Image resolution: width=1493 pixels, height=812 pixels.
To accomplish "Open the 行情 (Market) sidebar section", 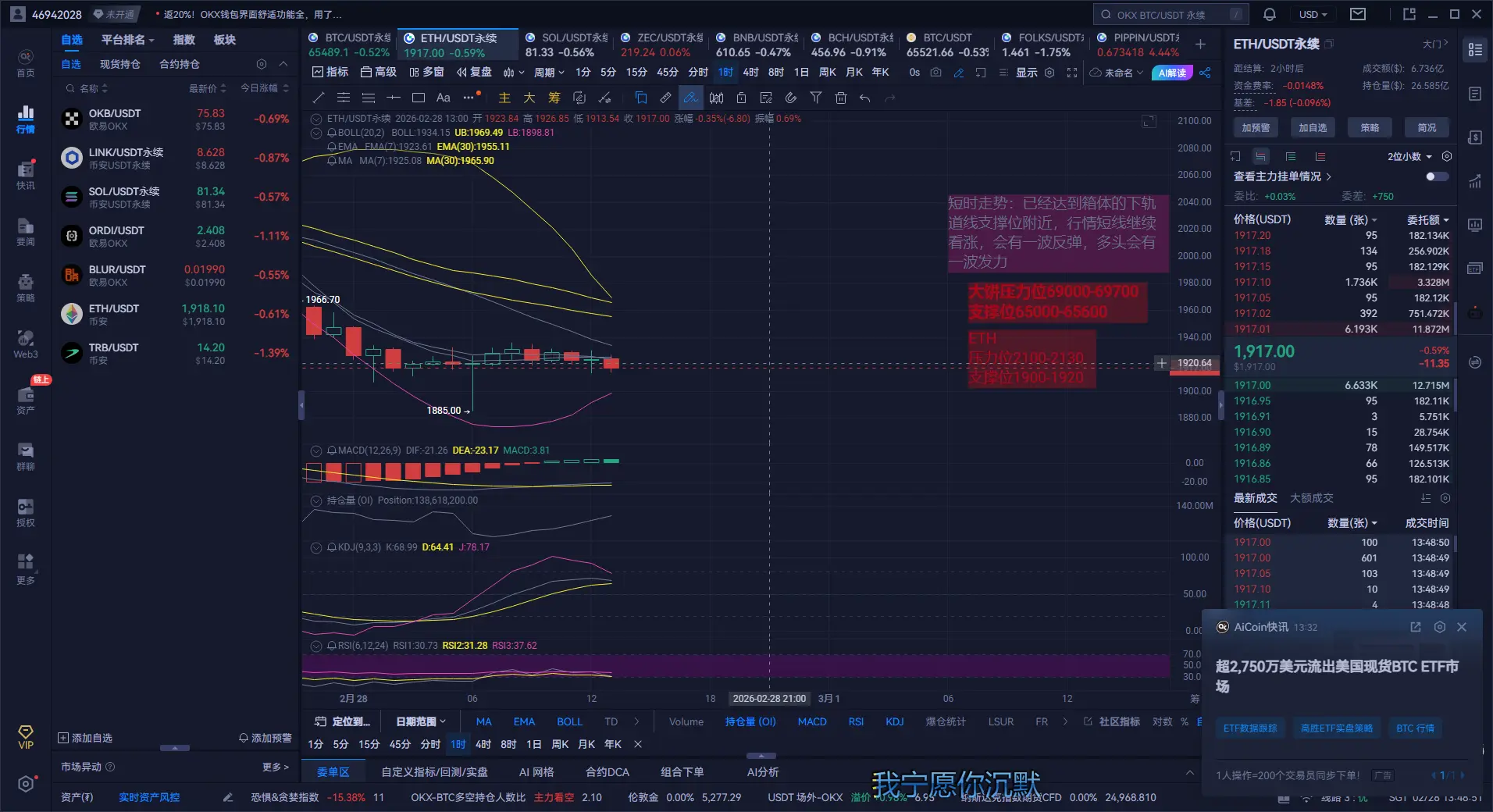I will (x=26, y=119).
